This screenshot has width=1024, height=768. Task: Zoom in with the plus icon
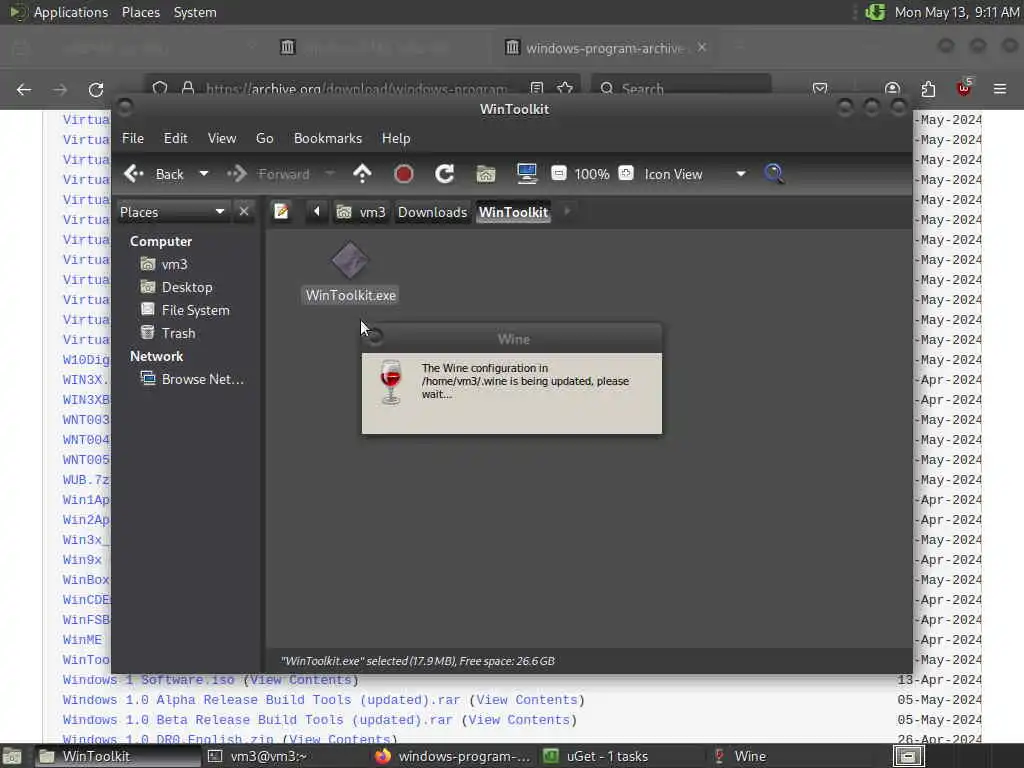pos(626,173)
